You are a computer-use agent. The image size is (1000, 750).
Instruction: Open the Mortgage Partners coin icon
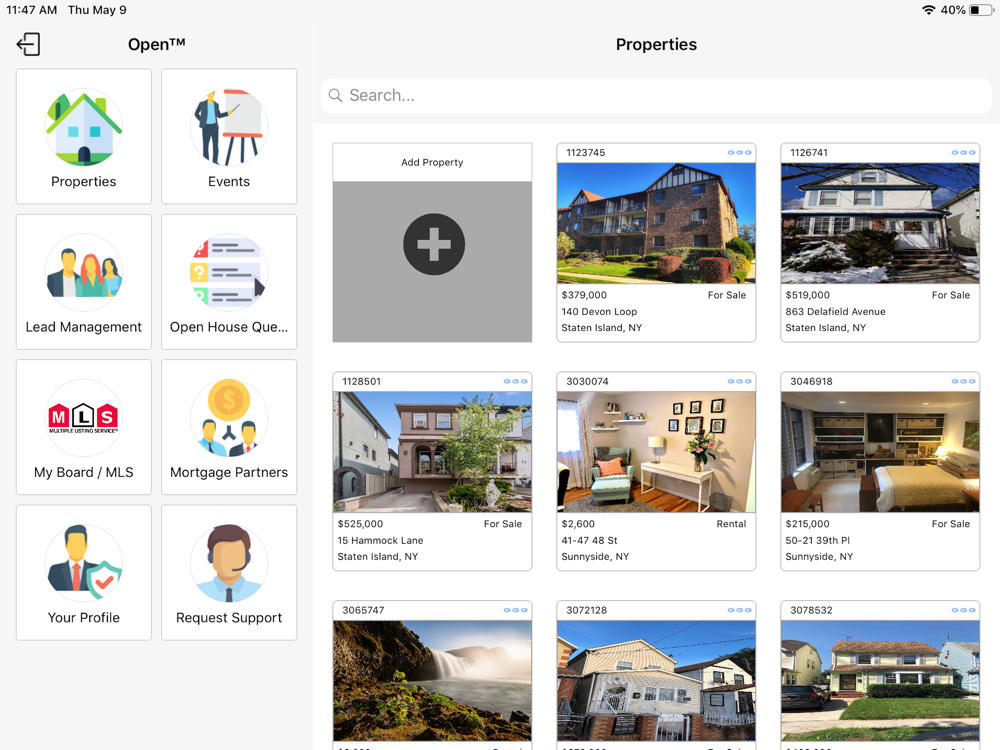pyautogui.click(x=229, y=418)
